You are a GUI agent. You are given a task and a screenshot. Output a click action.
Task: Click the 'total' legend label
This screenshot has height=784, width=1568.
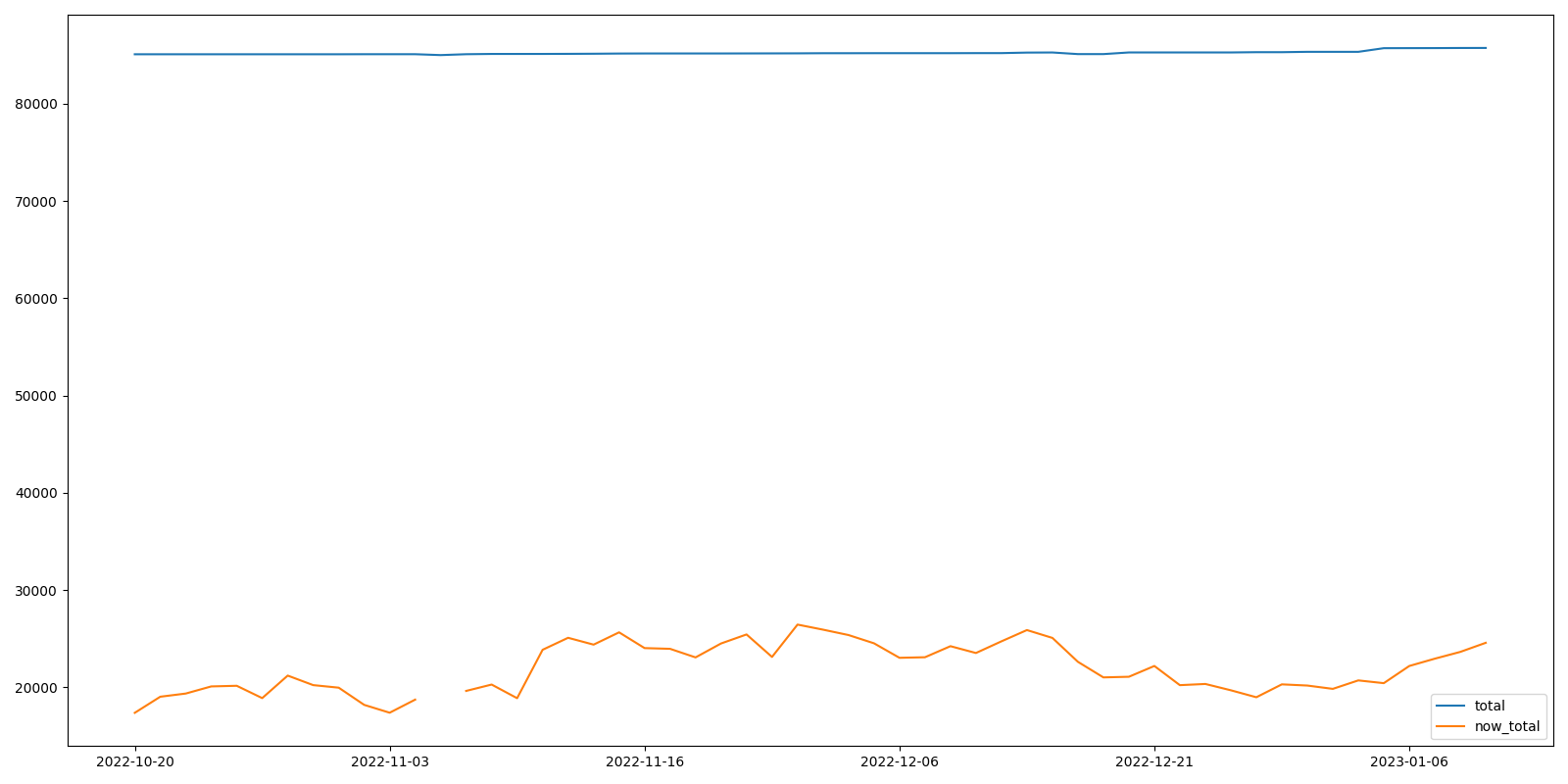(1490, 706)
